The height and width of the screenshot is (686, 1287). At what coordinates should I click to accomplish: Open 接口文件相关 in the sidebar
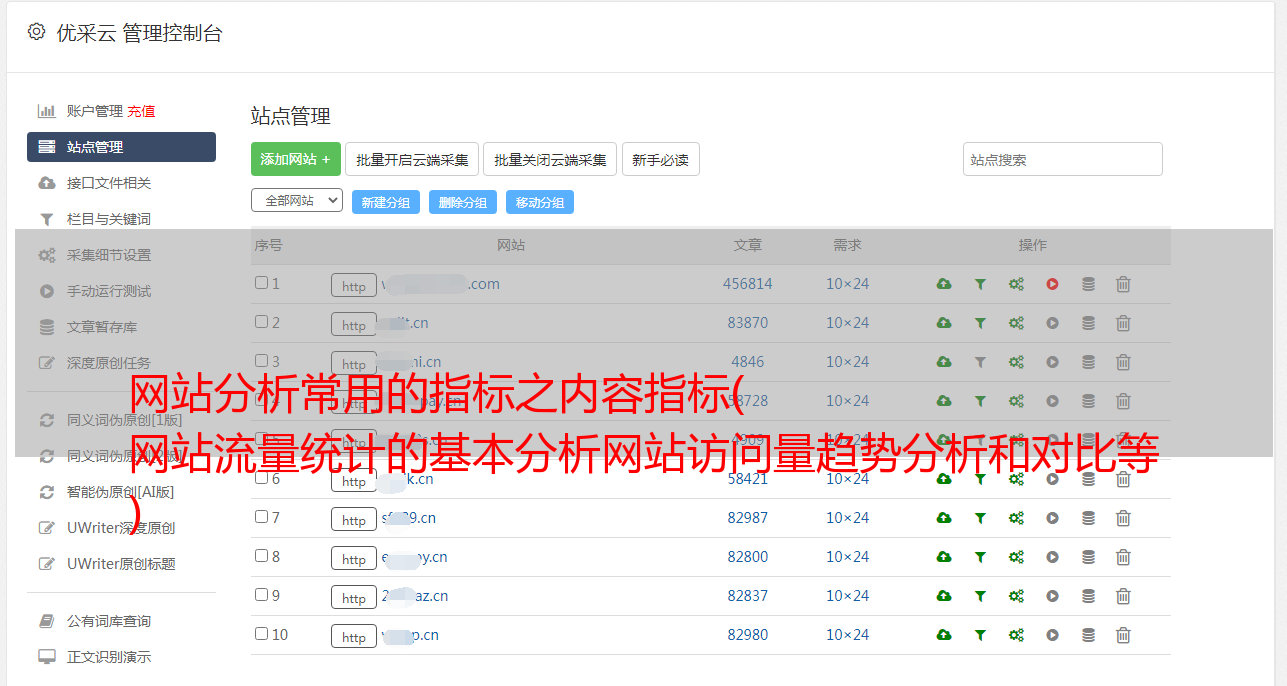tap(109, 183)
